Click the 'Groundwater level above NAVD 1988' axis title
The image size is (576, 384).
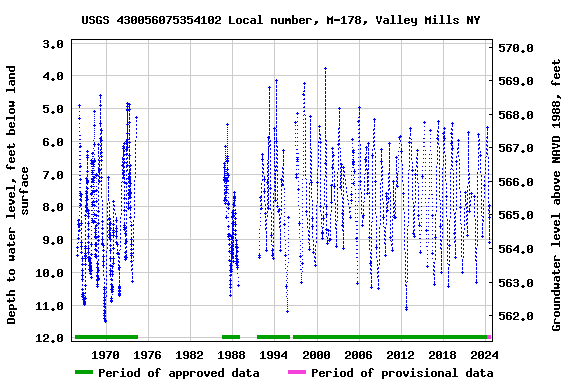point(556,195)
